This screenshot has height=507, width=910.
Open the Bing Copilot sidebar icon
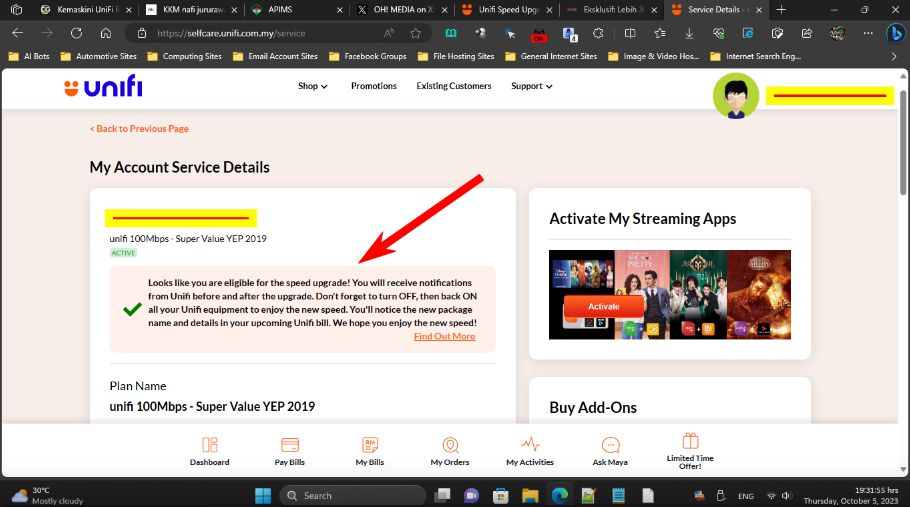(895, 33)
